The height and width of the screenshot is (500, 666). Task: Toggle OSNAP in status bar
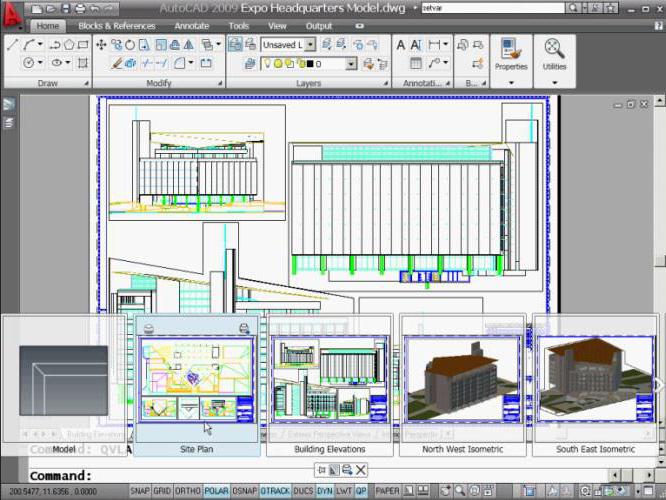tap(245, 491)
